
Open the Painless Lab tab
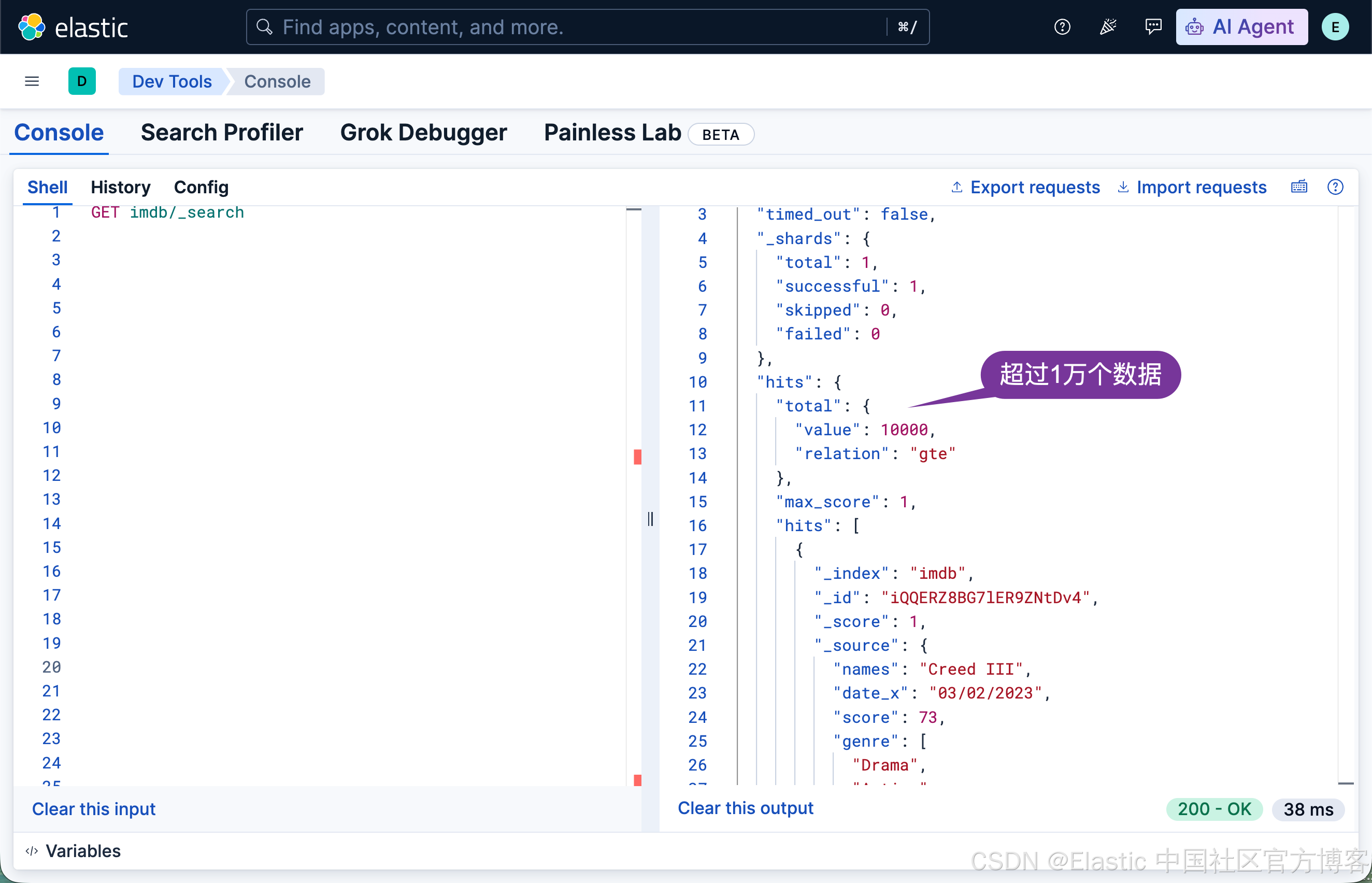pos(612,133)
